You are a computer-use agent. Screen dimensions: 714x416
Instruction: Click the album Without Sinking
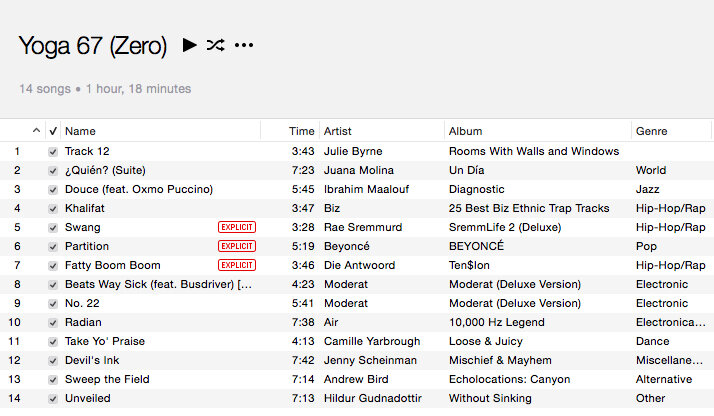pyautogui.click(x=490, y=398)
